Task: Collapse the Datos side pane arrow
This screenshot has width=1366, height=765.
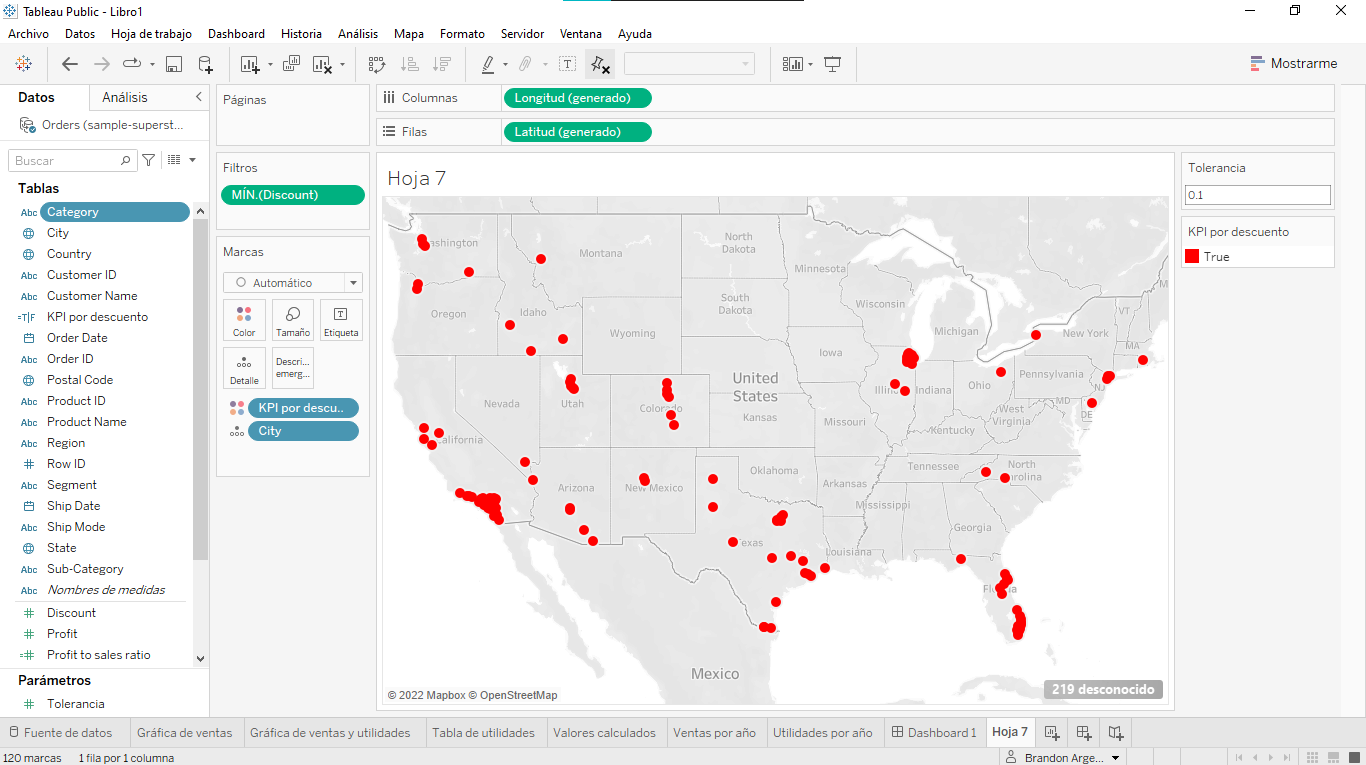Action: (198, 97)
